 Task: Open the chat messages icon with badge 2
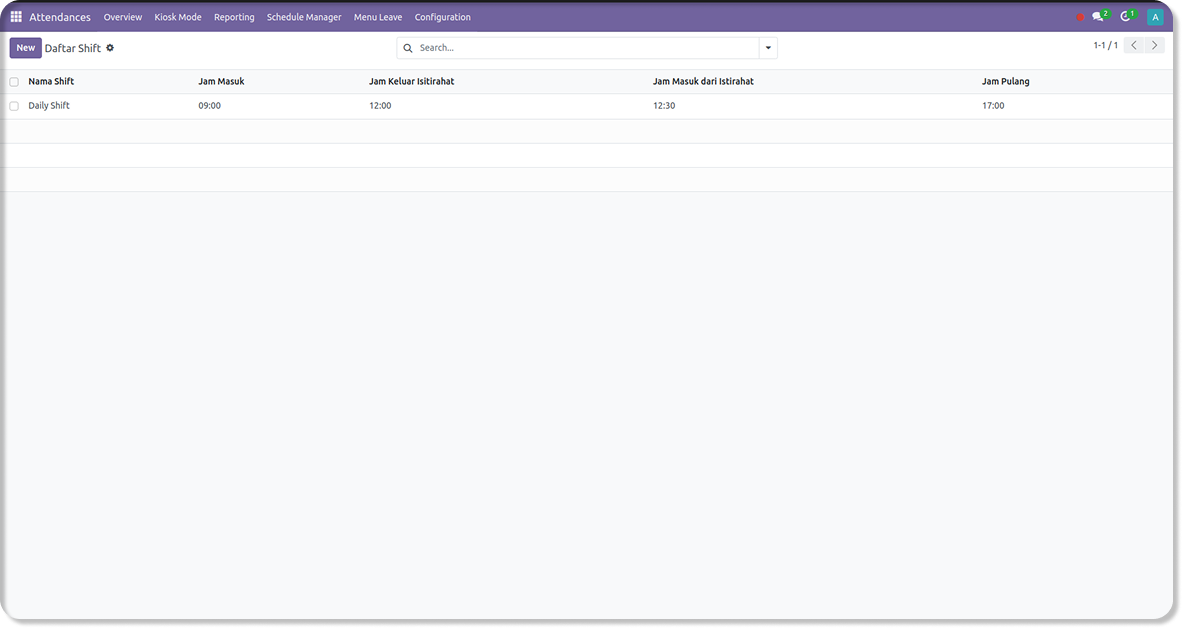(x=1098, y=17)
